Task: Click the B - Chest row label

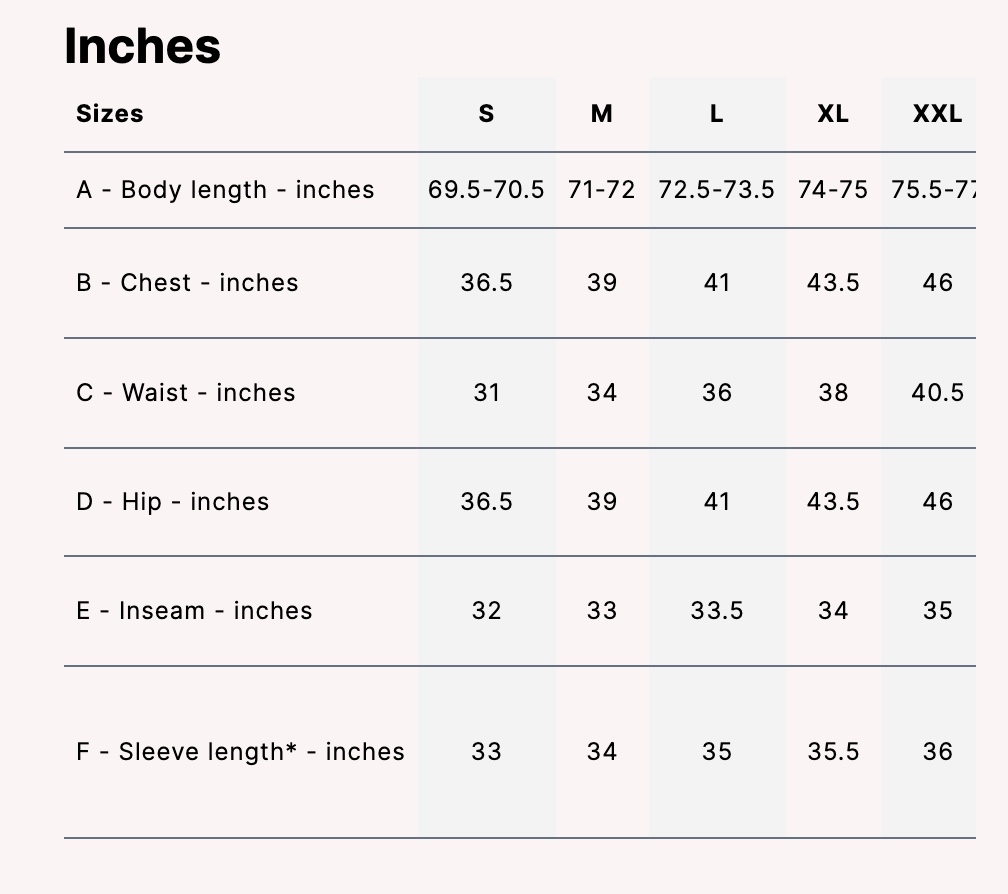Action: (187, 283)
